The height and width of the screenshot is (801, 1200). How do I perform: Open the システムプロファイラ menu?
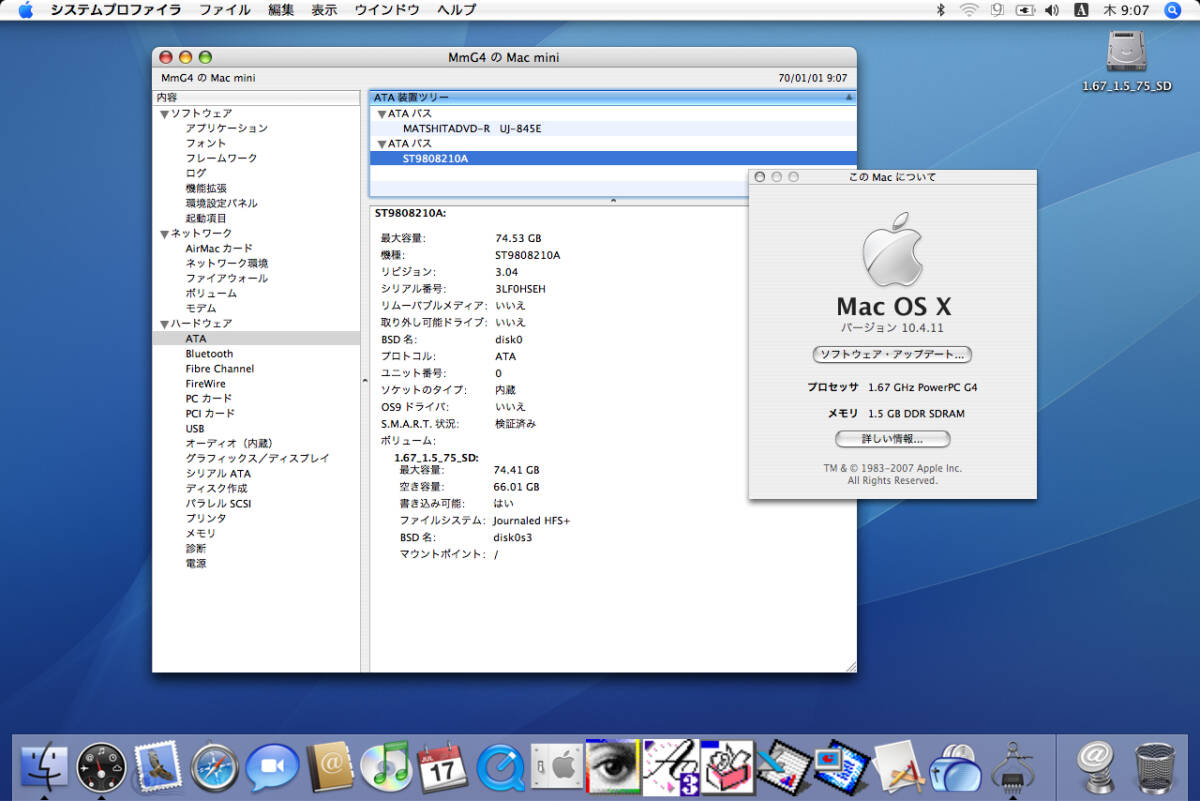click(116, 10)
